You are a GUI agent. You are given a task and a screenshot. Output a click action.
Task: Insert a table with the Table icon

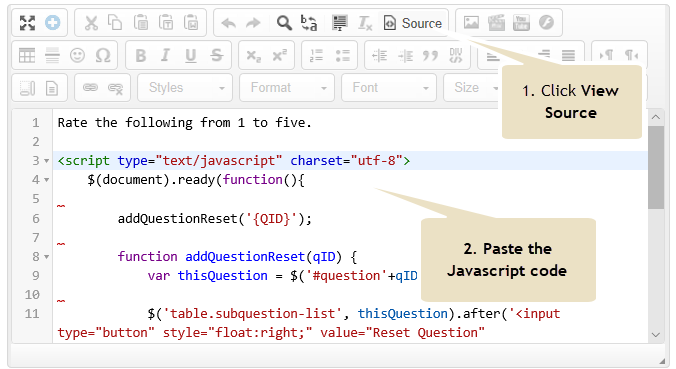point(27,55)
